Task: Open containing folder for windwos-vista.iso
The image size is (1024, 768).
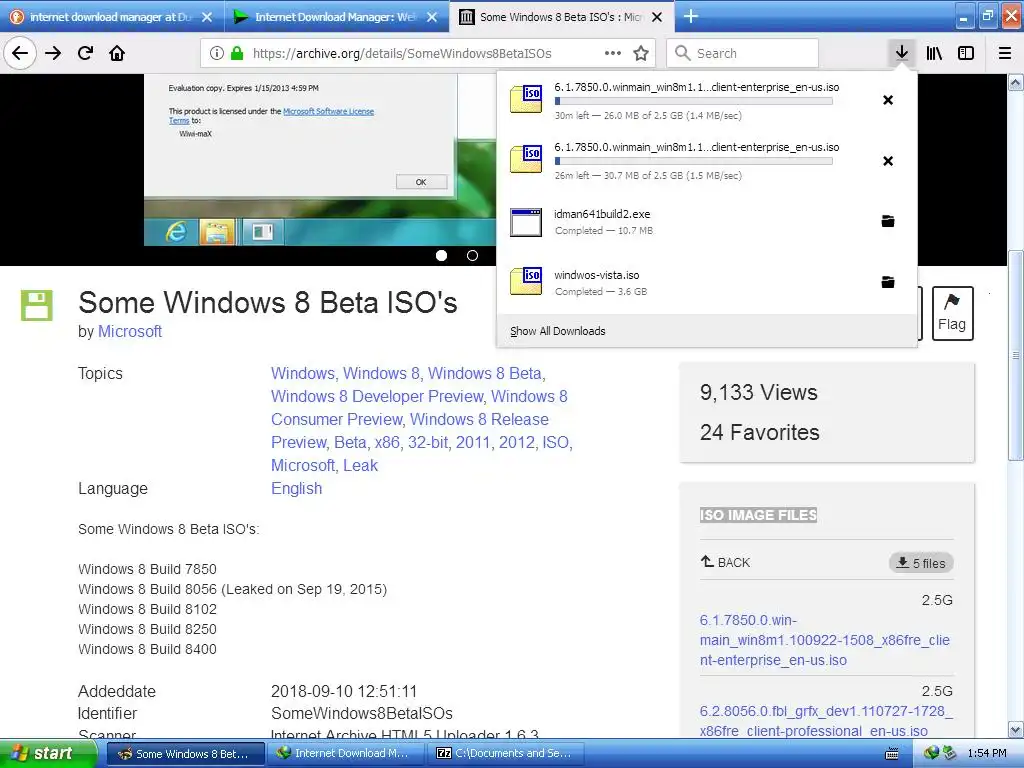Action: (888, 281)
